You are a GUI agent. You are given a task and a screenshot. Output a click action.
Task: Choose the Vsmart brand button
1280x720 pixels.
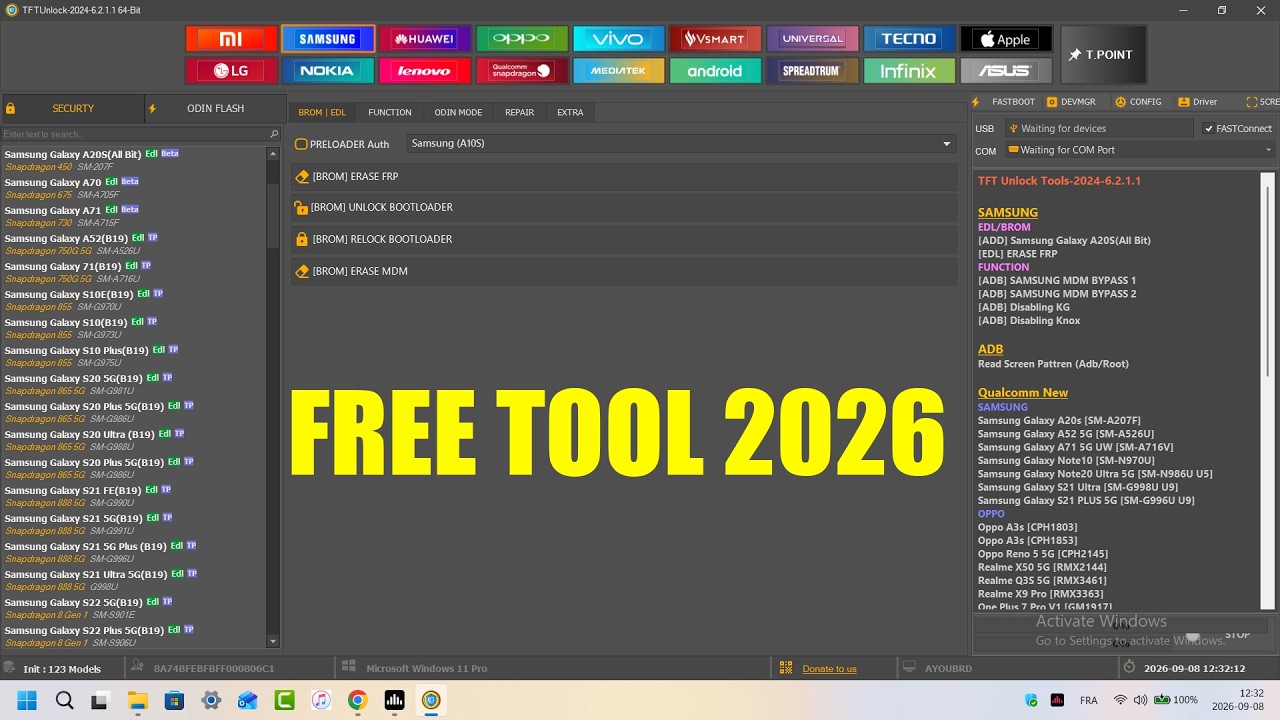(x=715, y=39)
